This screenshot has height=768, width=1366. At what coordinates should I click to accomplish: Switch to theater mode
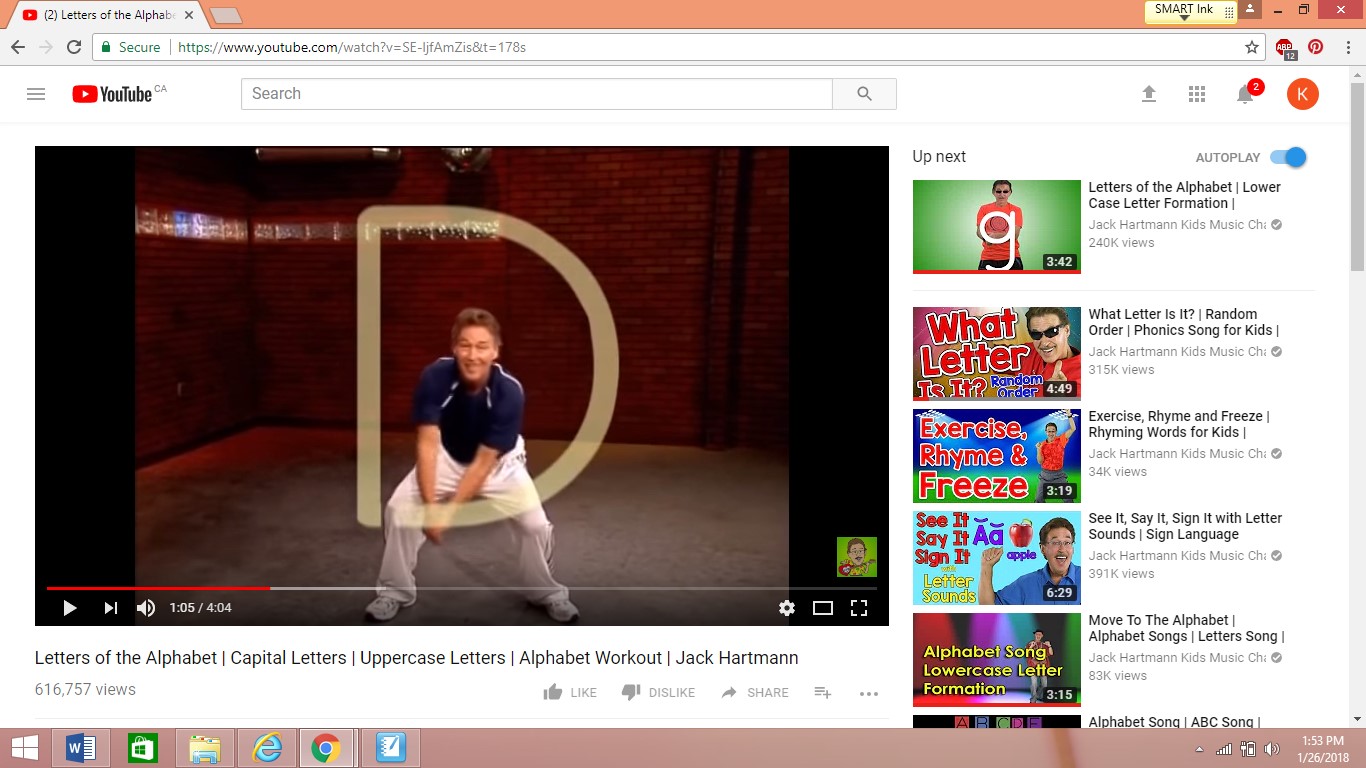click(x=823, y=608)
